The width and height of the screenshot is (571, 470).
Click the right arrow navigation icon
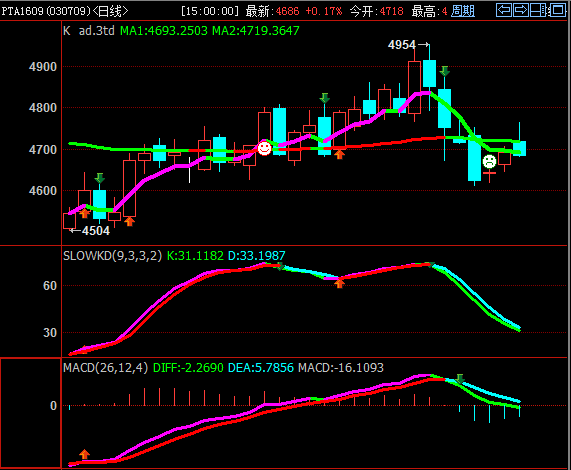click(x=521, y=10)
